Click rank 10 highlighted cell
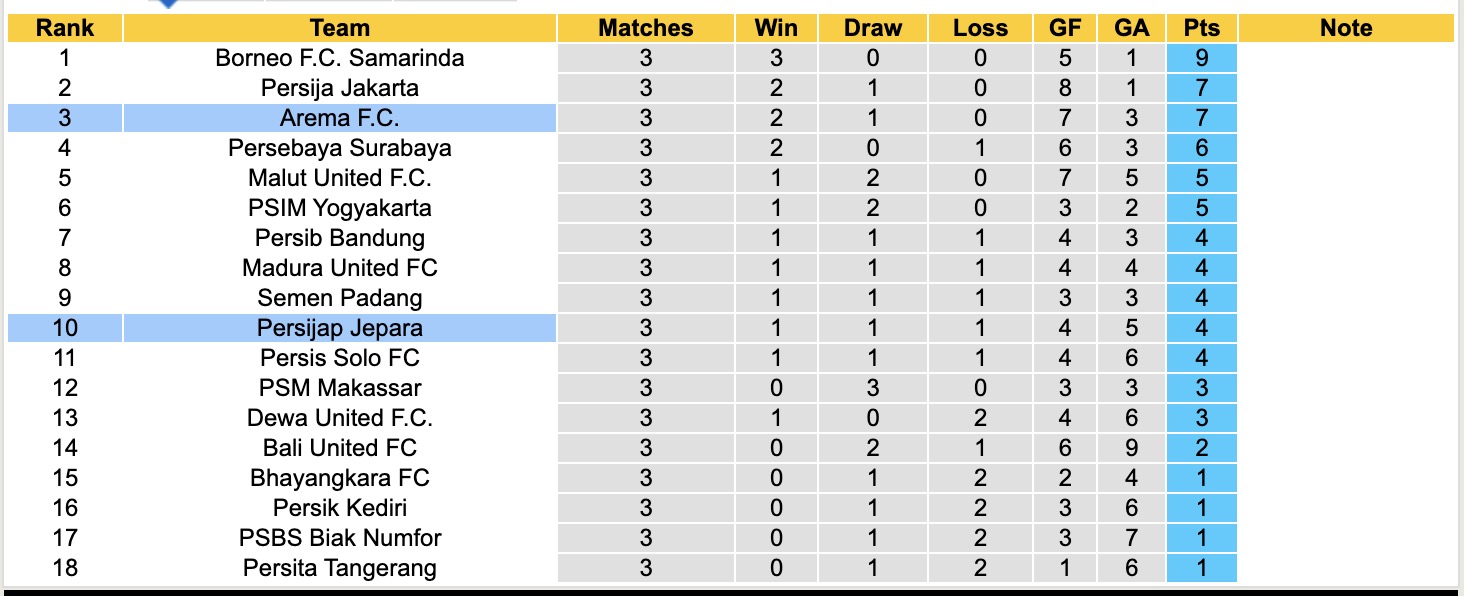Image resolution: width=1464 pixels, height=596 pixels. [64, 328]
